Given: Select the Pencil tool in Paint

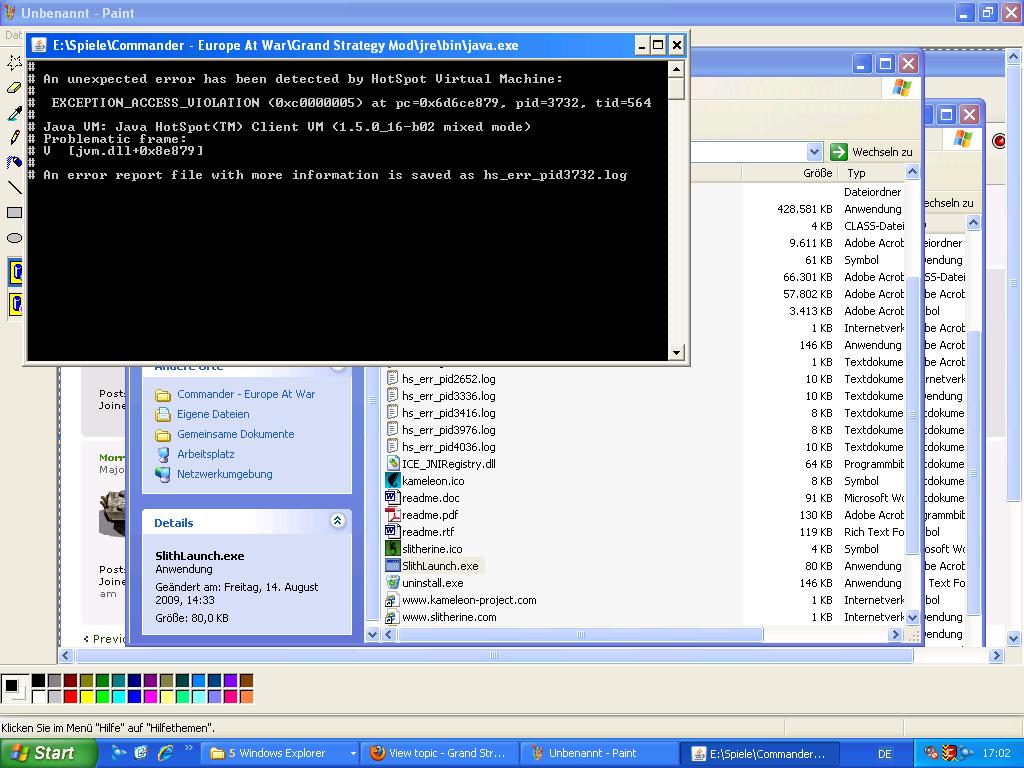Looking at the screenshot, I should click(x=14, y=137).
